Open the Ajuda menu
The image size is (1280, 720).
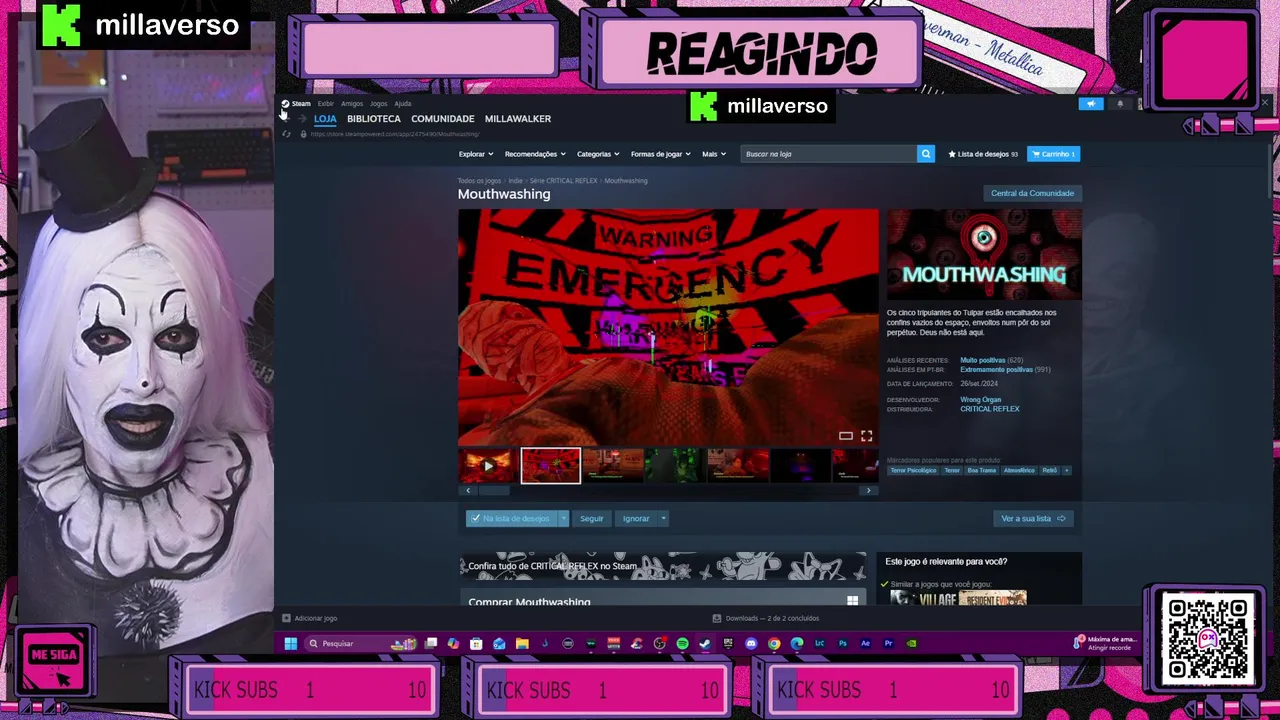pos(403,103)
